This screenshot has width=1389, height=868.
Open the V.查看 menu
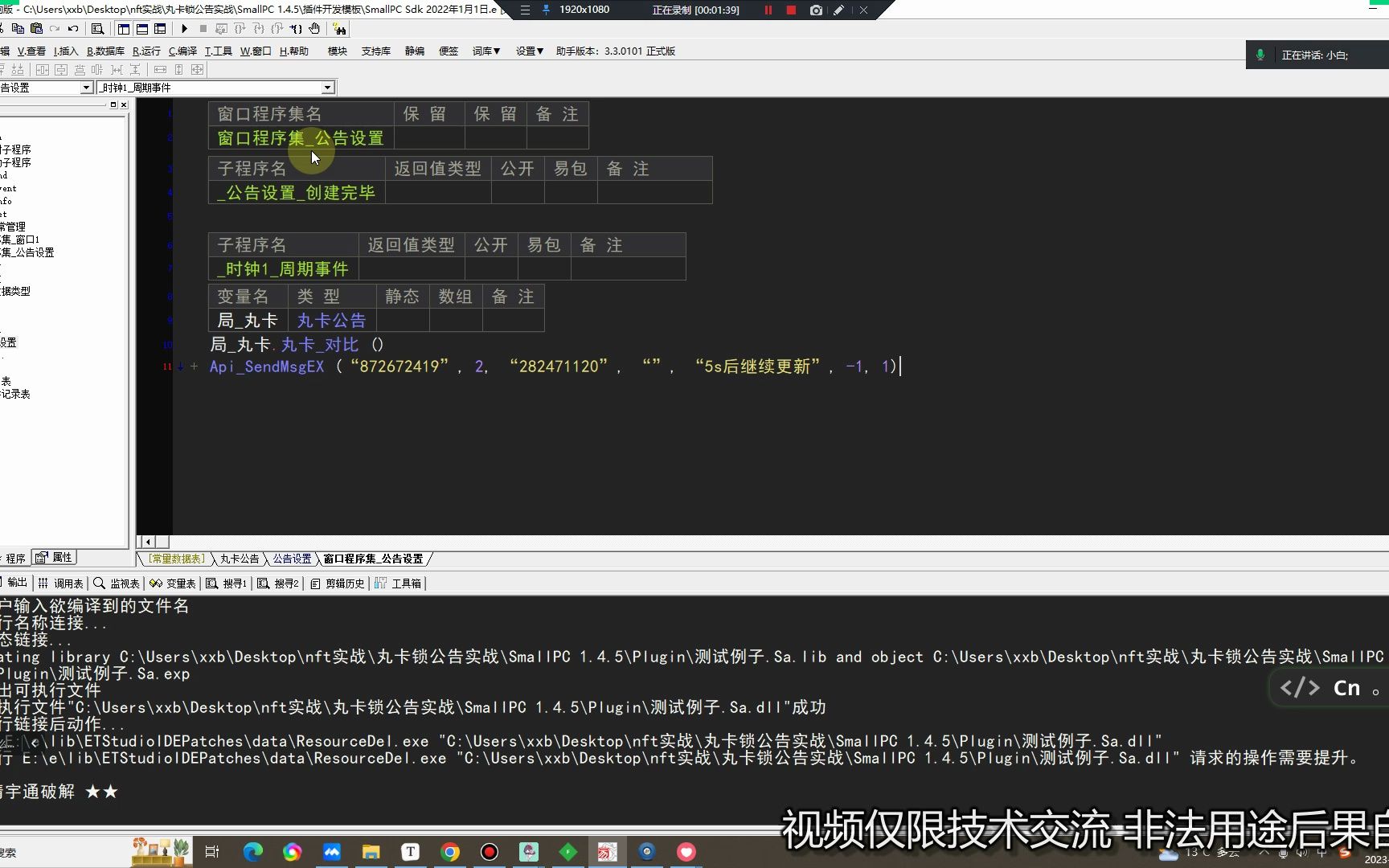[x=31, y=51]
